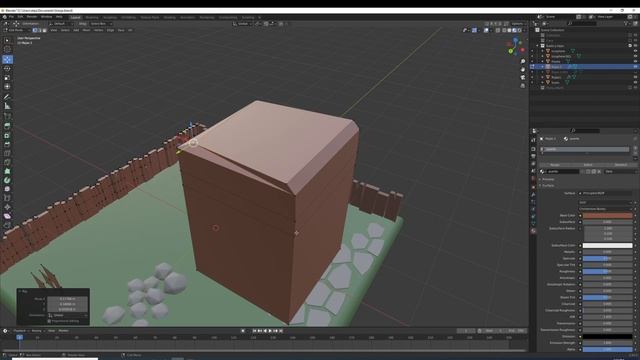Select the Loop Cut tool

click(x=7, y=153)
